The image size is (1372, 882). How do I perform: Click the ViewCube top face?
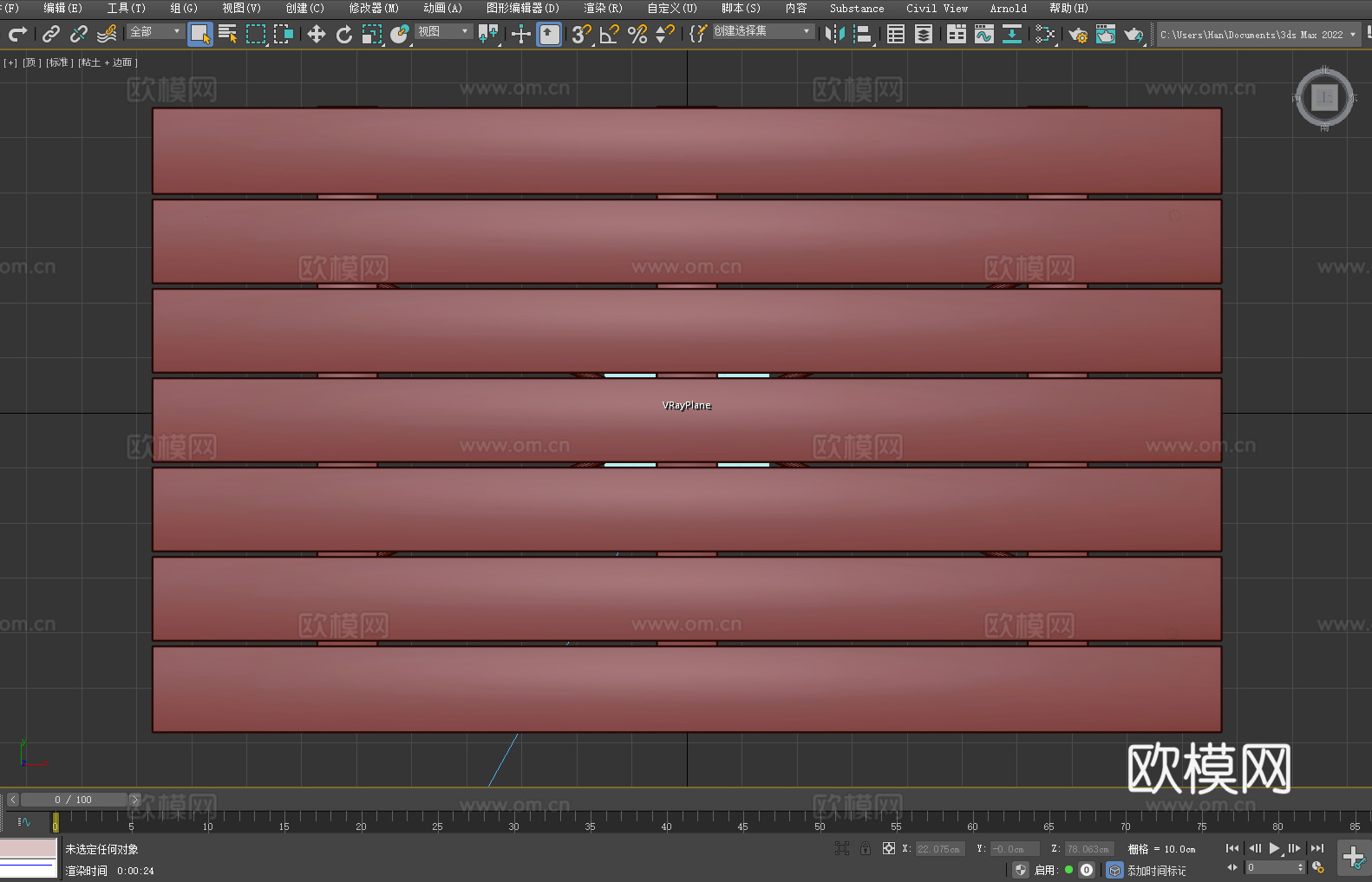[1324, 97]
